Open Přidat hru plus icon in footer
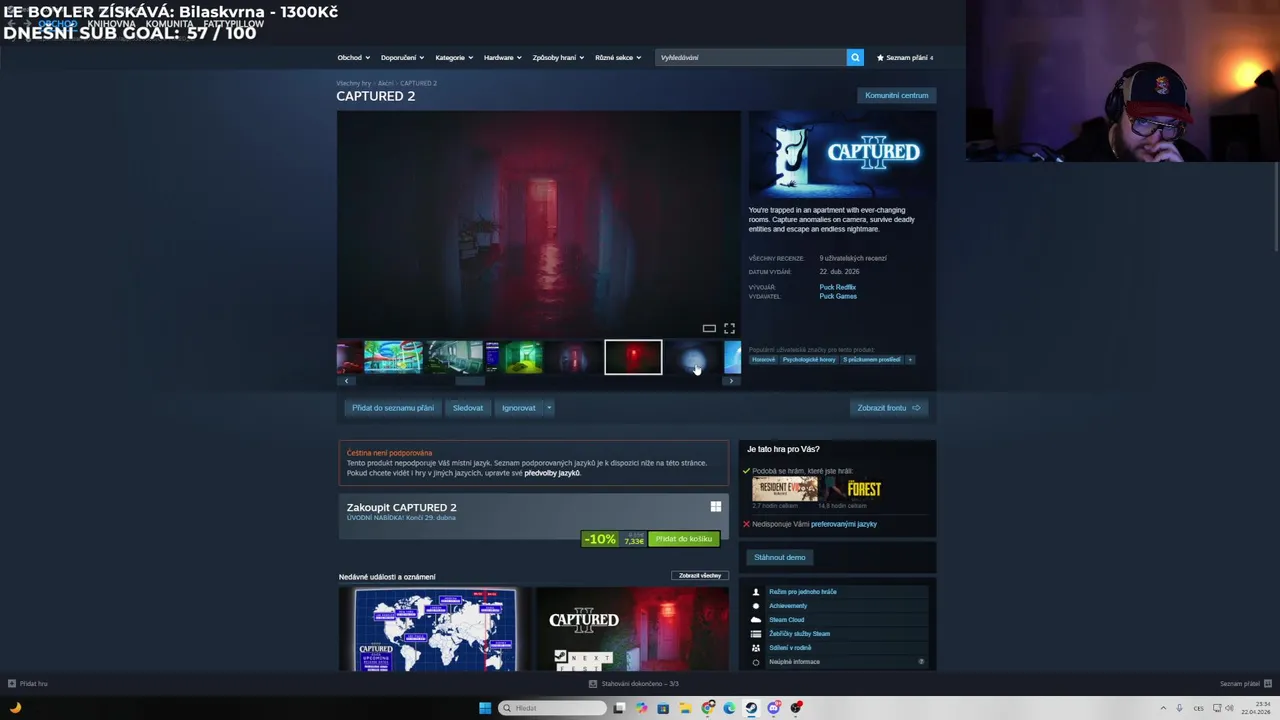Screen dimensions: 1280x720 12,684
